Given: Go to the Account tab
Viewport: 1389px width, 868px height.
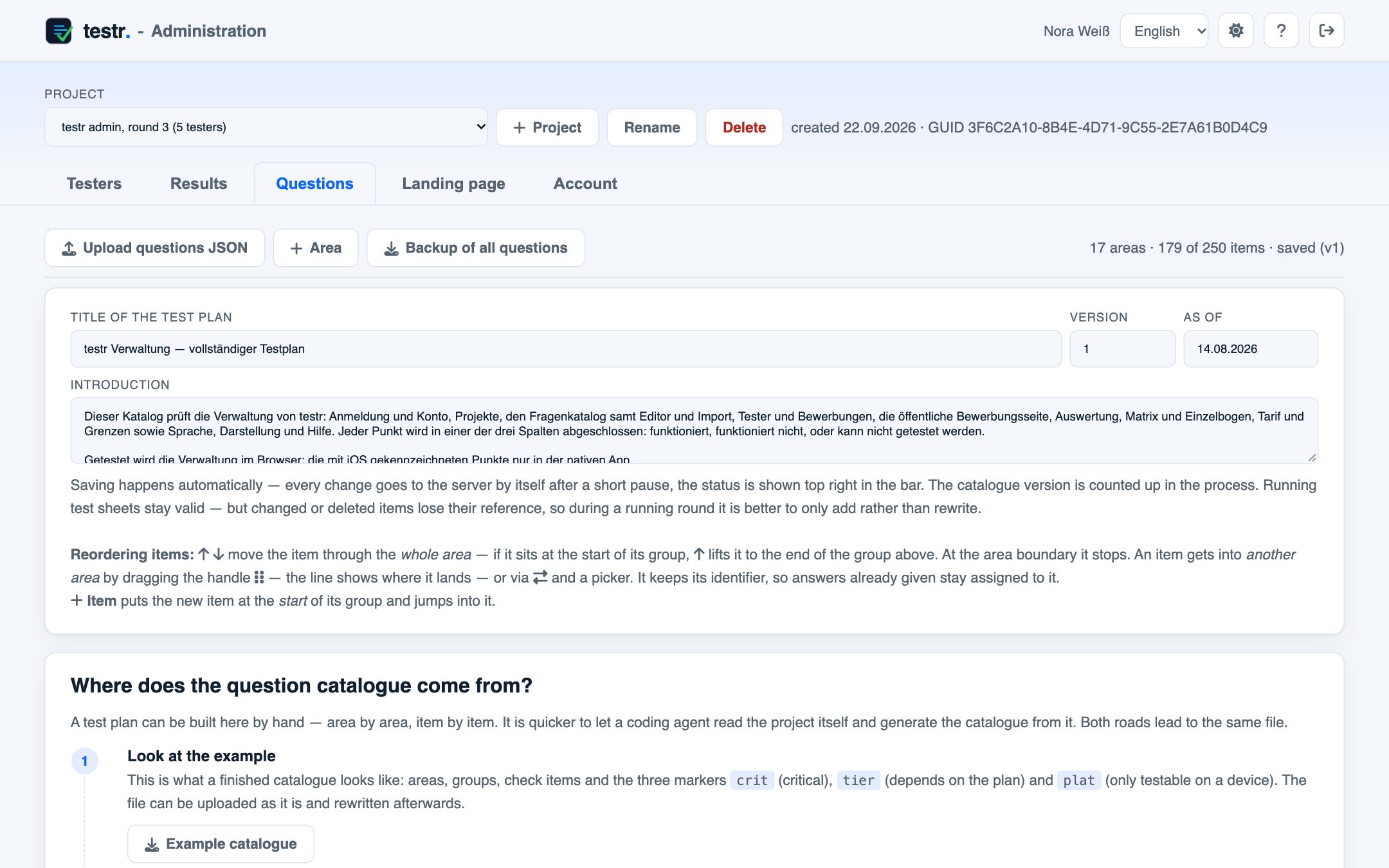Looking at the screenshot, I should 585,184.
